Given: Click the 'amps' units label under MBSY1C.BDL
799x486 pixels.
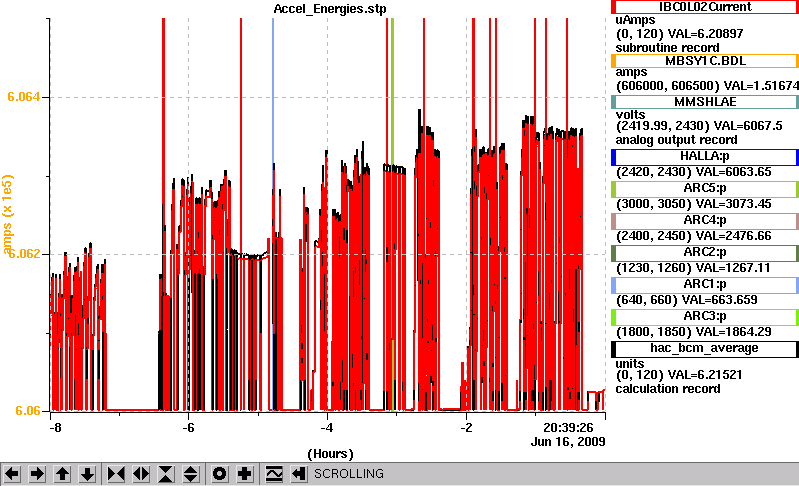Looking at the screenshot, I should (631, 72).
